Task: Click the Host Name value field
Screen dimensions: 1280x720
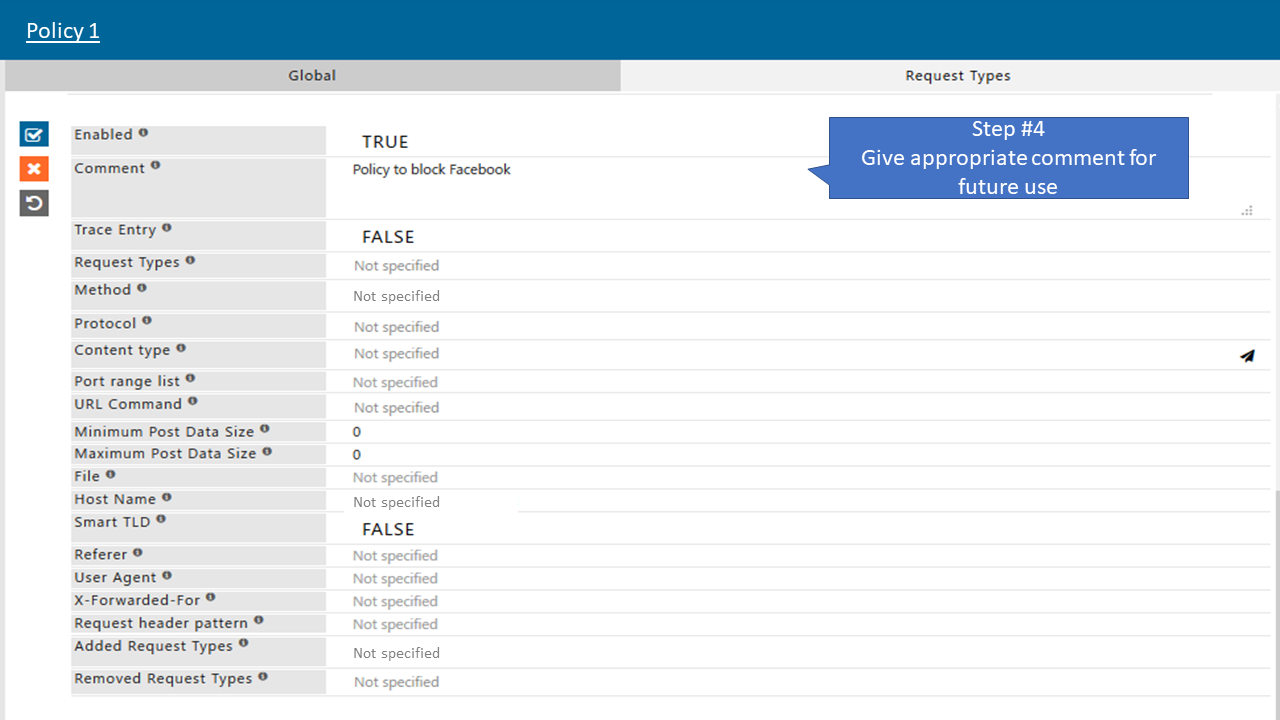Action: coord(396,502)
